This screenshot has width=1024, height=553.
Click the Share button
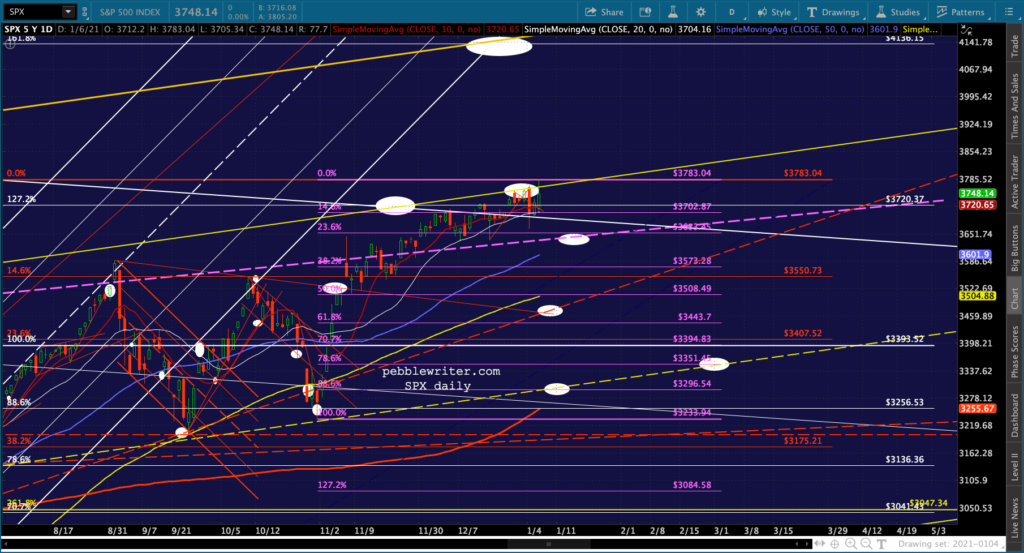[603, 12]
